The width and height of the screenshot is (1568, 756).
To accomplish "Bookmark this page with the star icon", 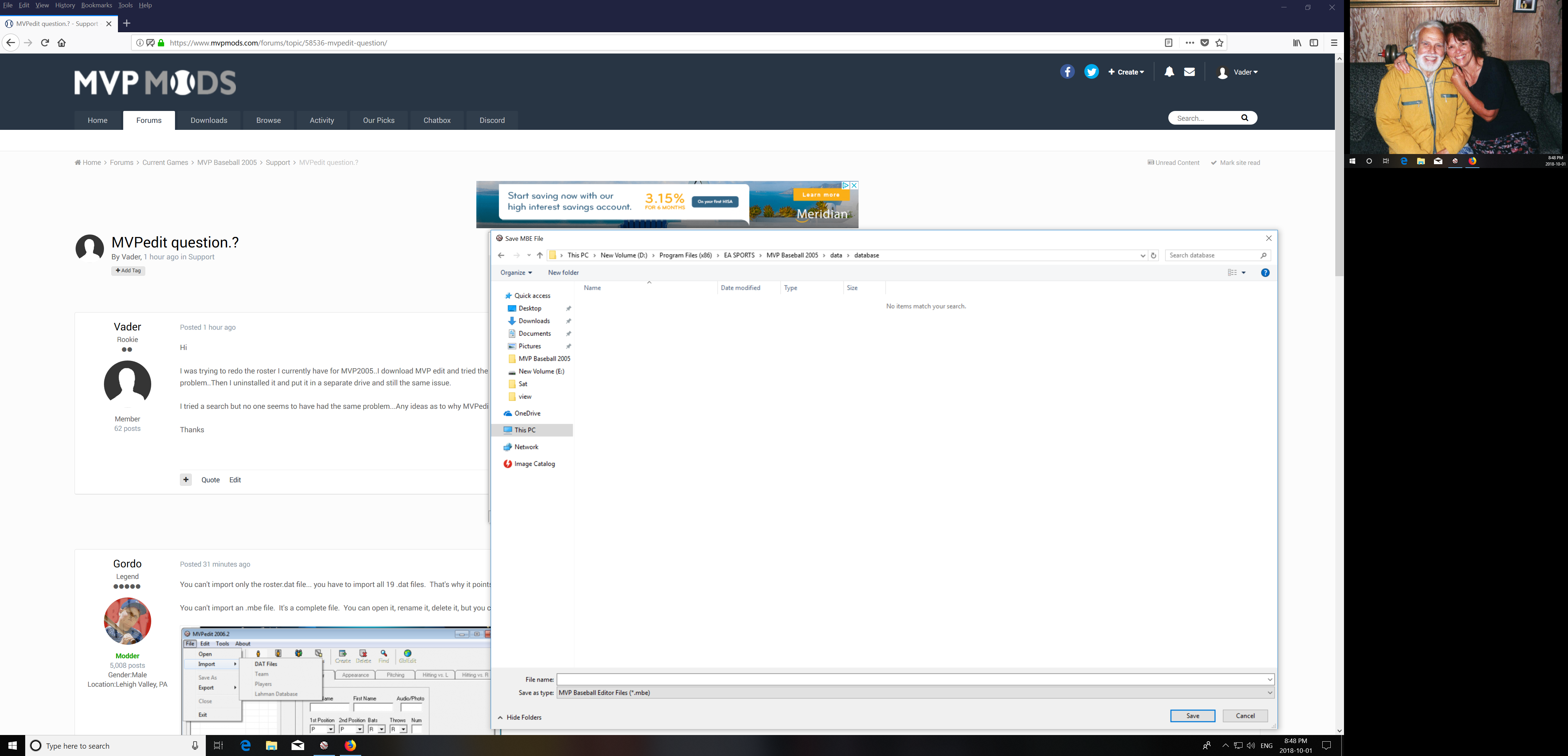I will [x=1219, y=43].
